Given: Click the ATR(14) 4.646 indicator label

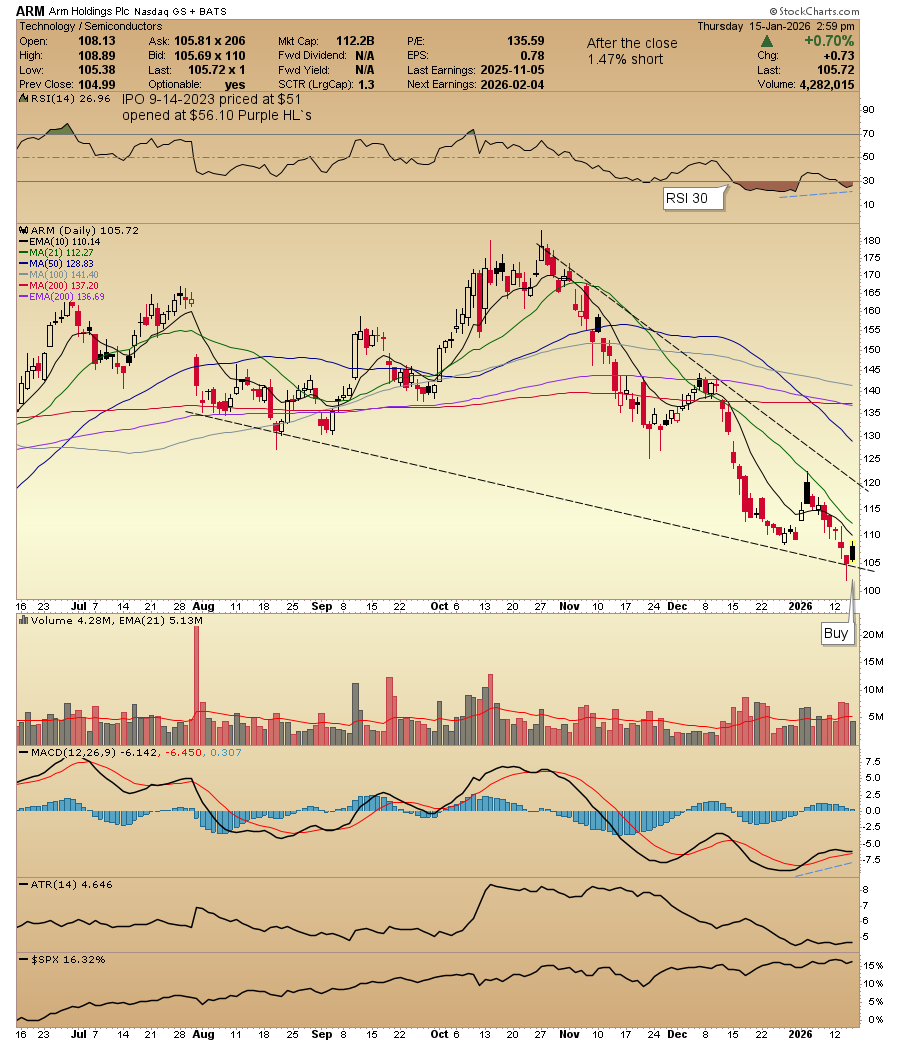Looking at the screenshot, I should click(65, 885).
